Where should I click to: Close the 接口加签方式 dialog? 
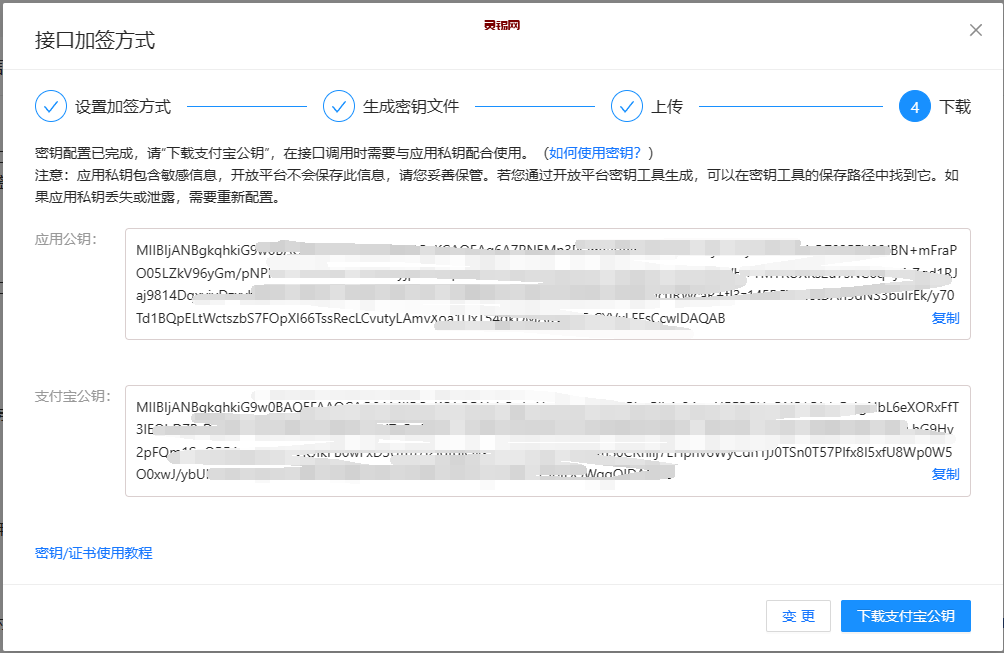coord(976,30)
